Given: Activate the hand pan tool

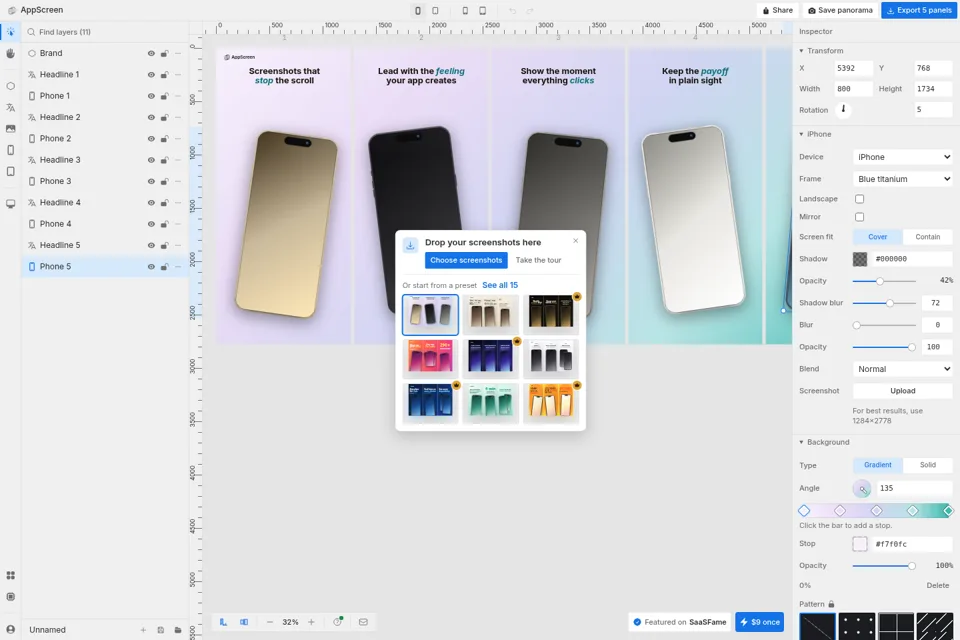Looking at the screenshot, I should coord(10,53).
